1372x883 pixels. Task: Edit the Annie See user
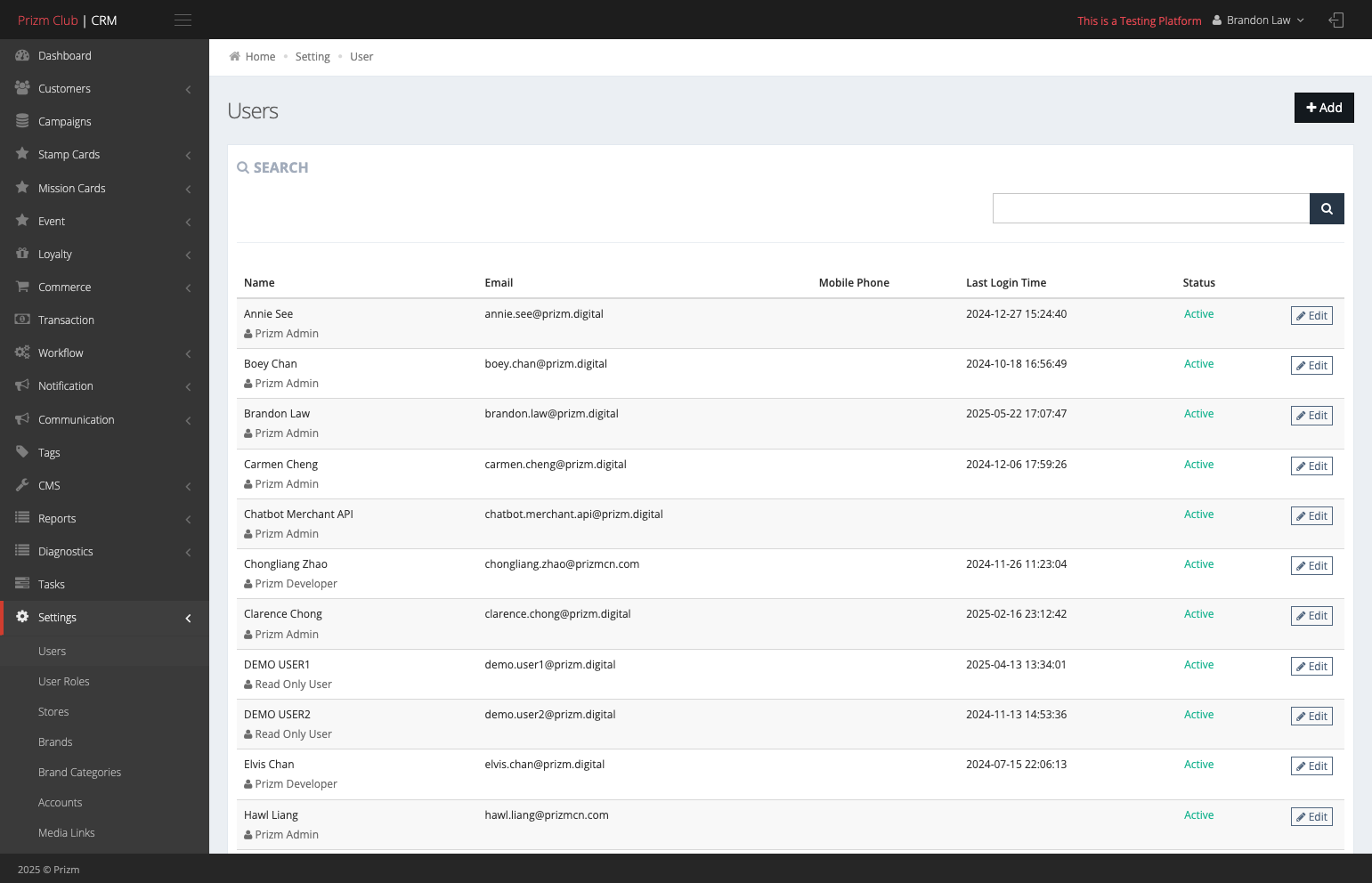click(1311, 315)
